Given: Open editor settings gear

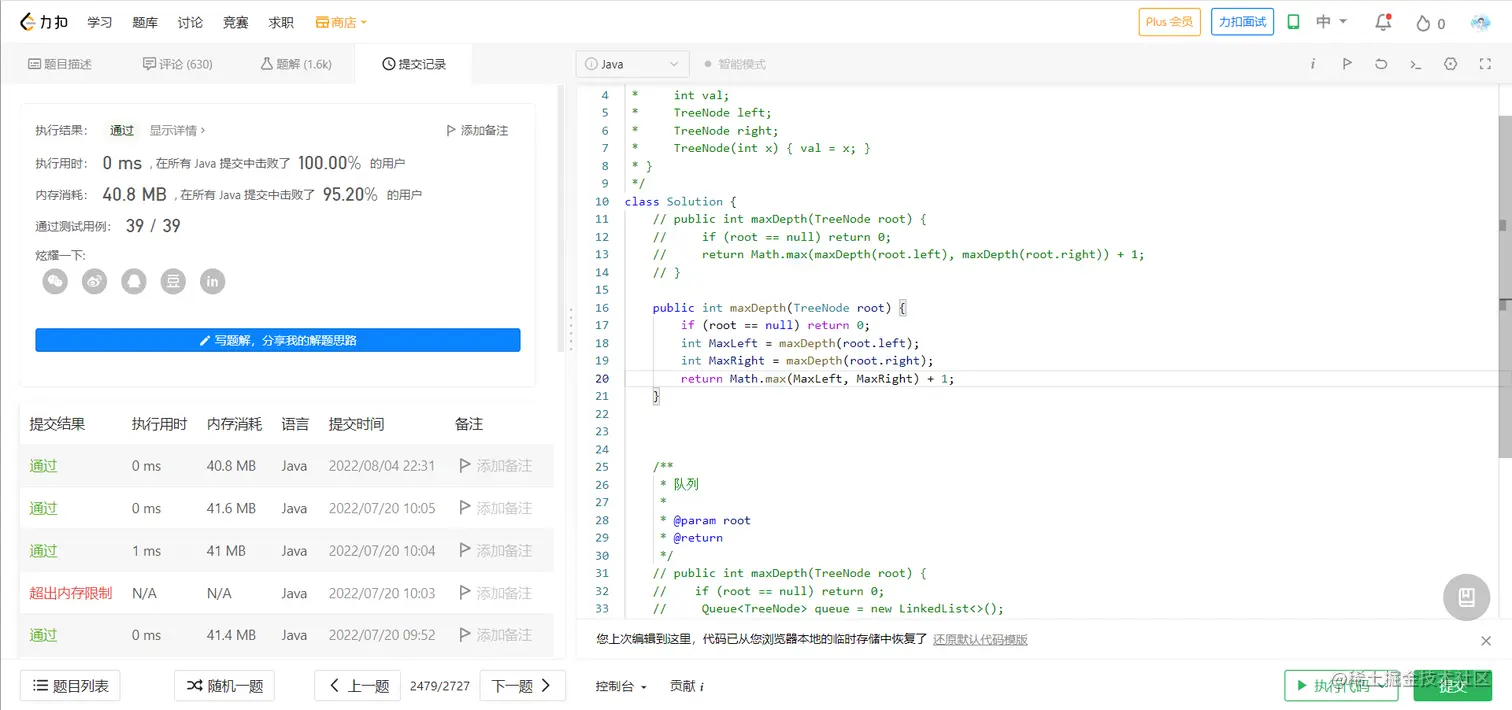Looking at the screenshot, I should point(1450,64).
